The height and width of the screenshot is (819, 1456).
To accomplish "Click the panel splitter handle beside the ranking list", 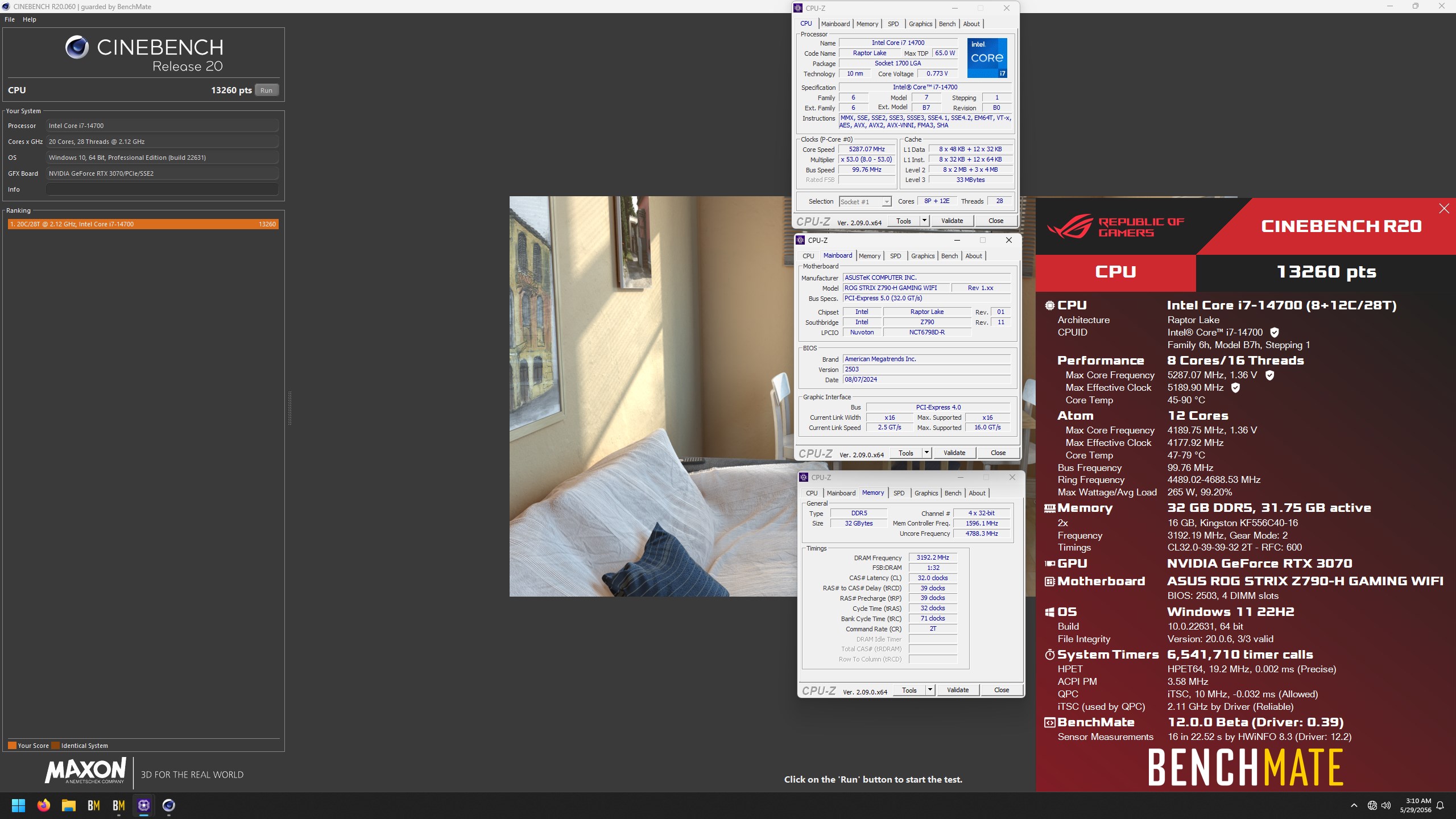I will pyautogui.click(x=289, y=408).
